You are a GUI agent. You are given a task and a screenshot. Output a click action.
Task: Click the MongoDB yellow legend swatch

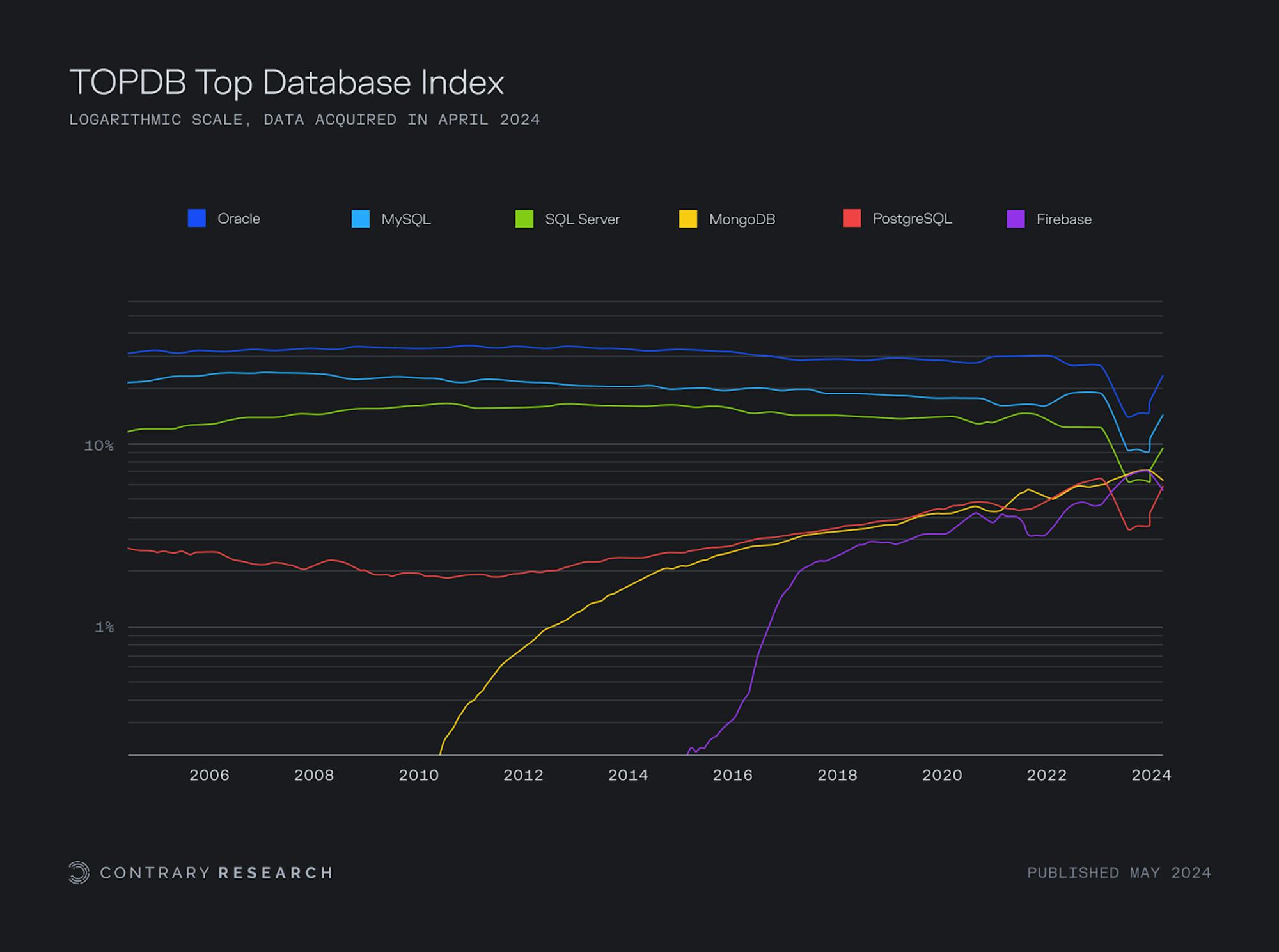point(688,219)
